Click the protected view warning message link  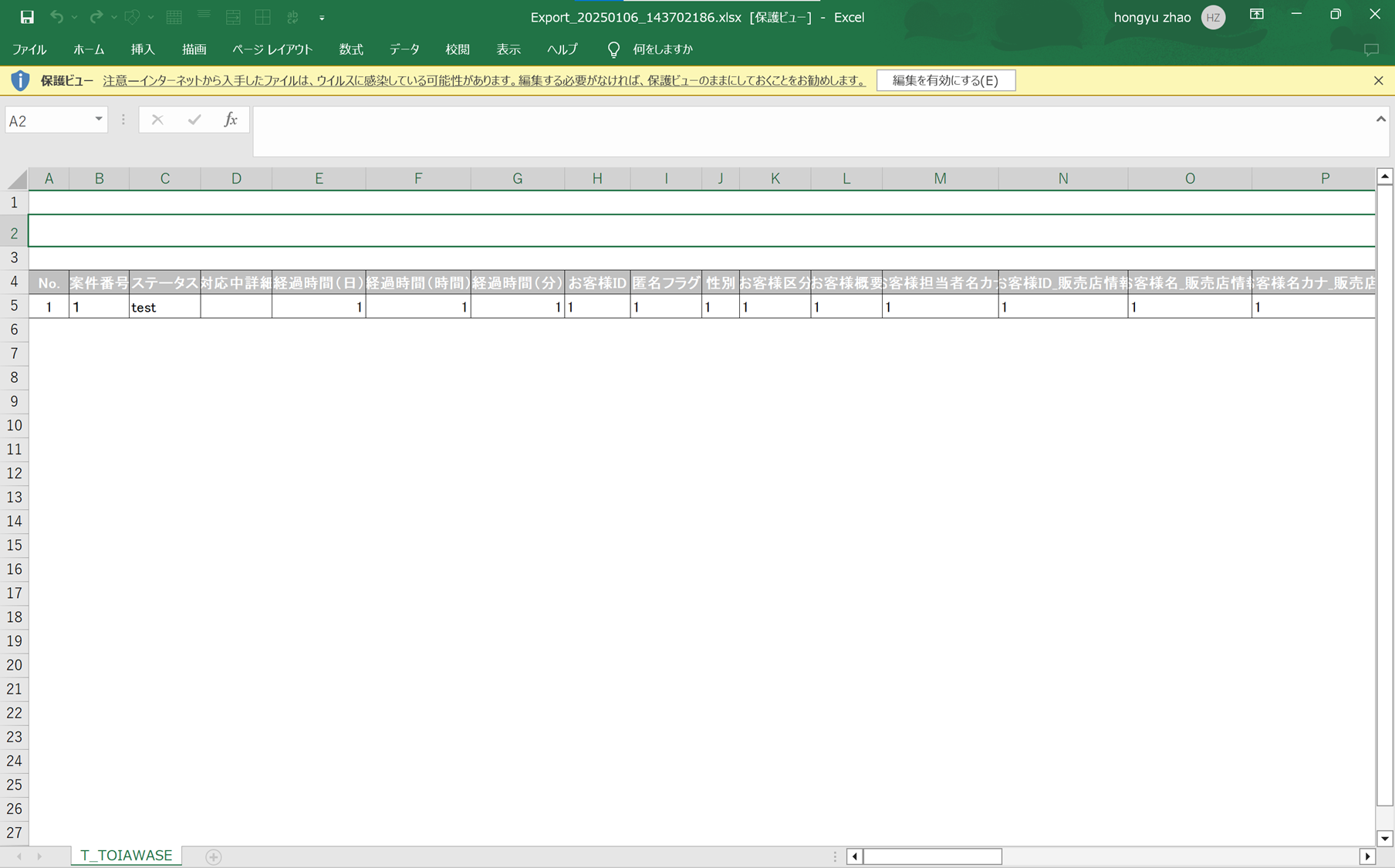[484, 80]
